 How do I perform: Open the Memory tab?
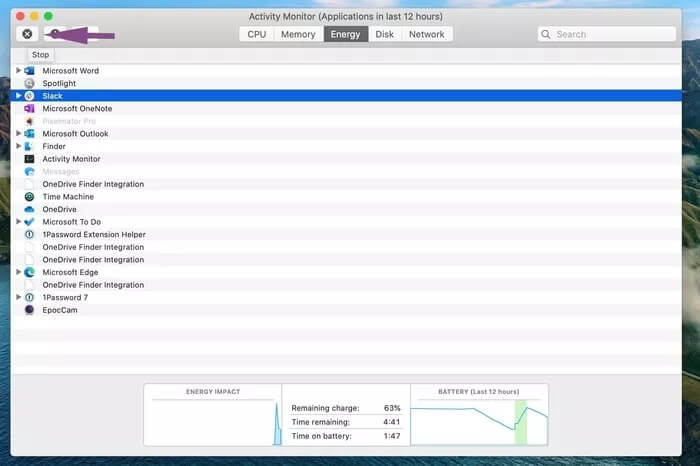click(298, 34)
